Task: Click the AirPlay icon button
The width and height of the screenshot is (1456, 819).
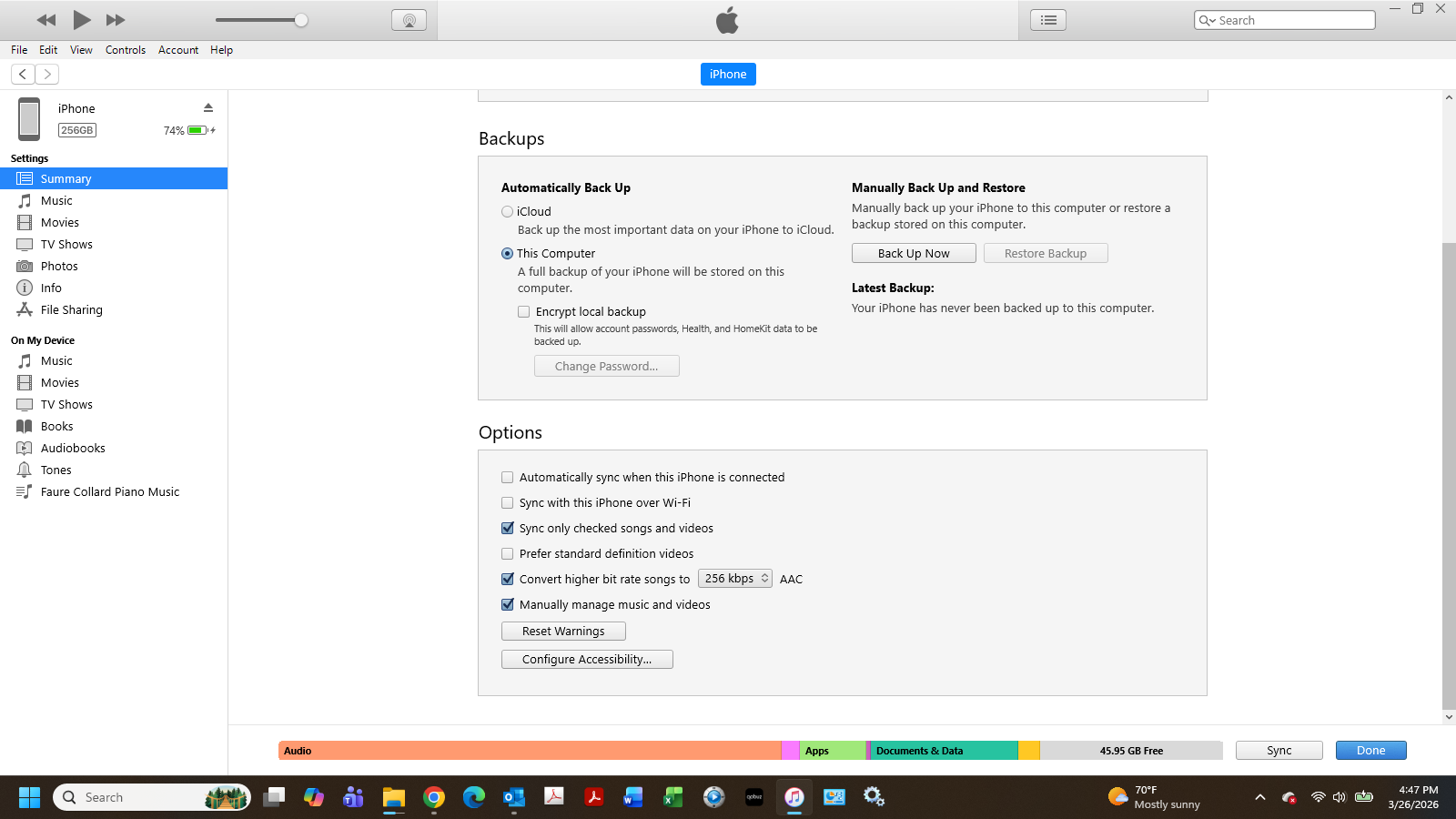Action: [409, 20]
